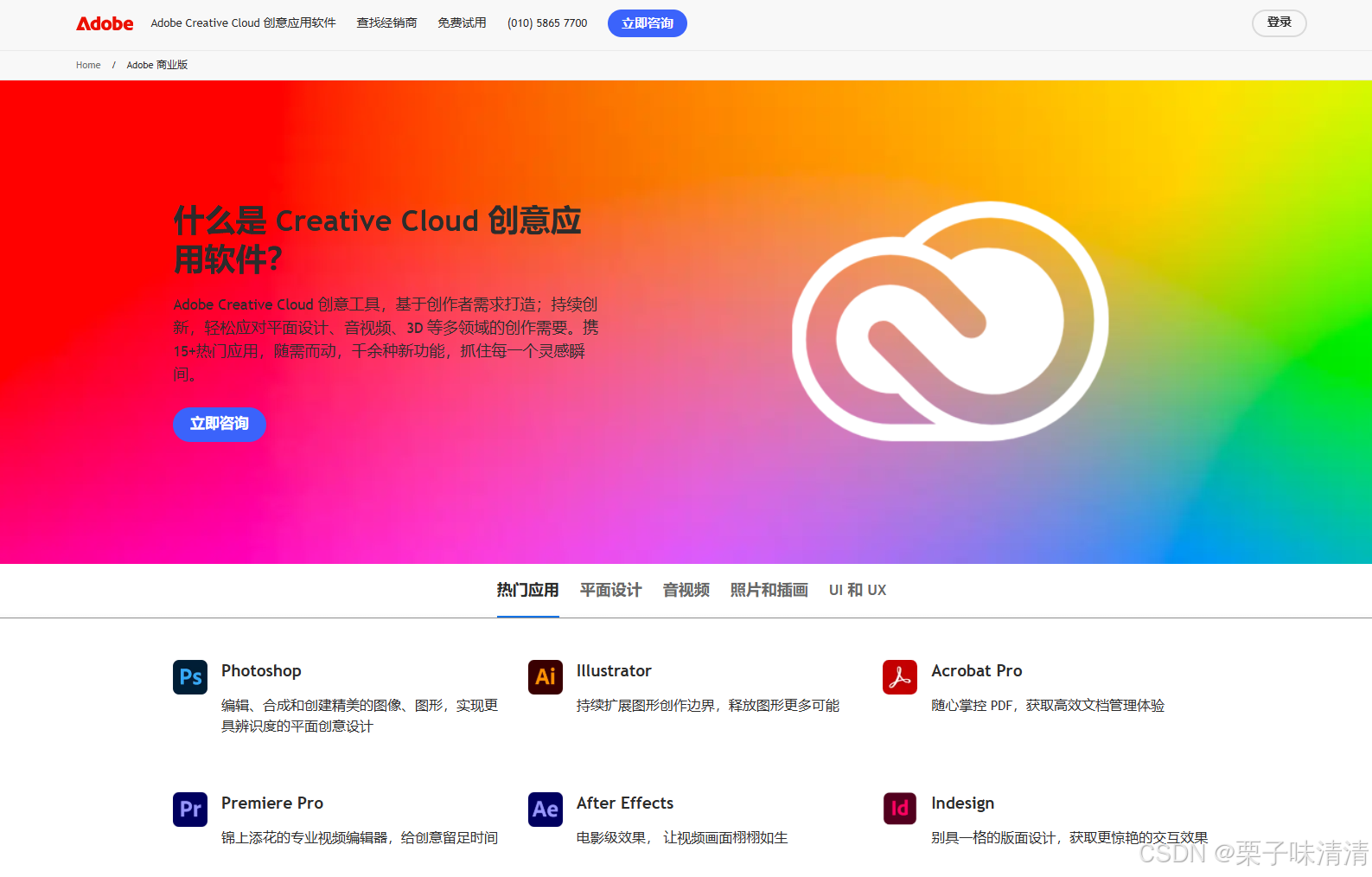Screen dimensions: 1372x877
Task: Click the Premiere description 锦上添花的专业视频编辑器
Action: tap(360, 838)
